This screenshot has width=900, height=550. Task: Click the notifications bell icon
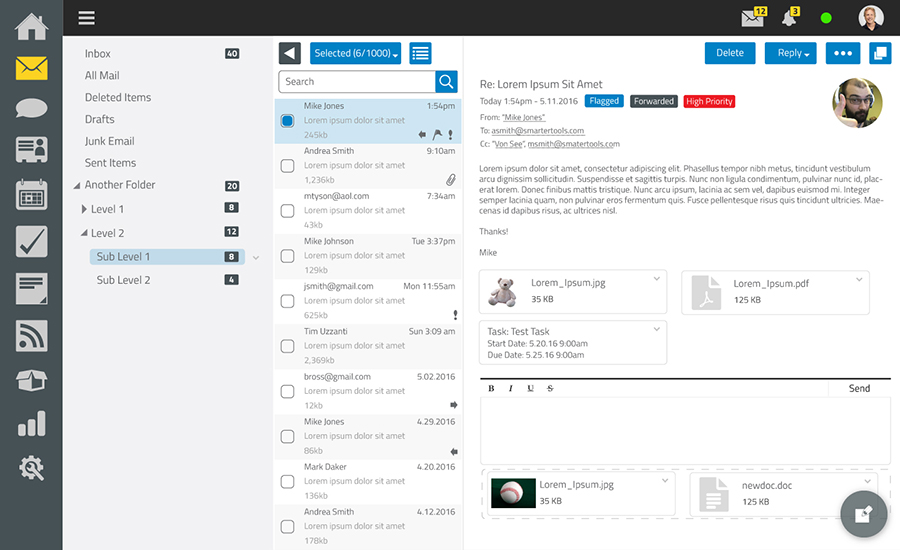tap(790, 18)
